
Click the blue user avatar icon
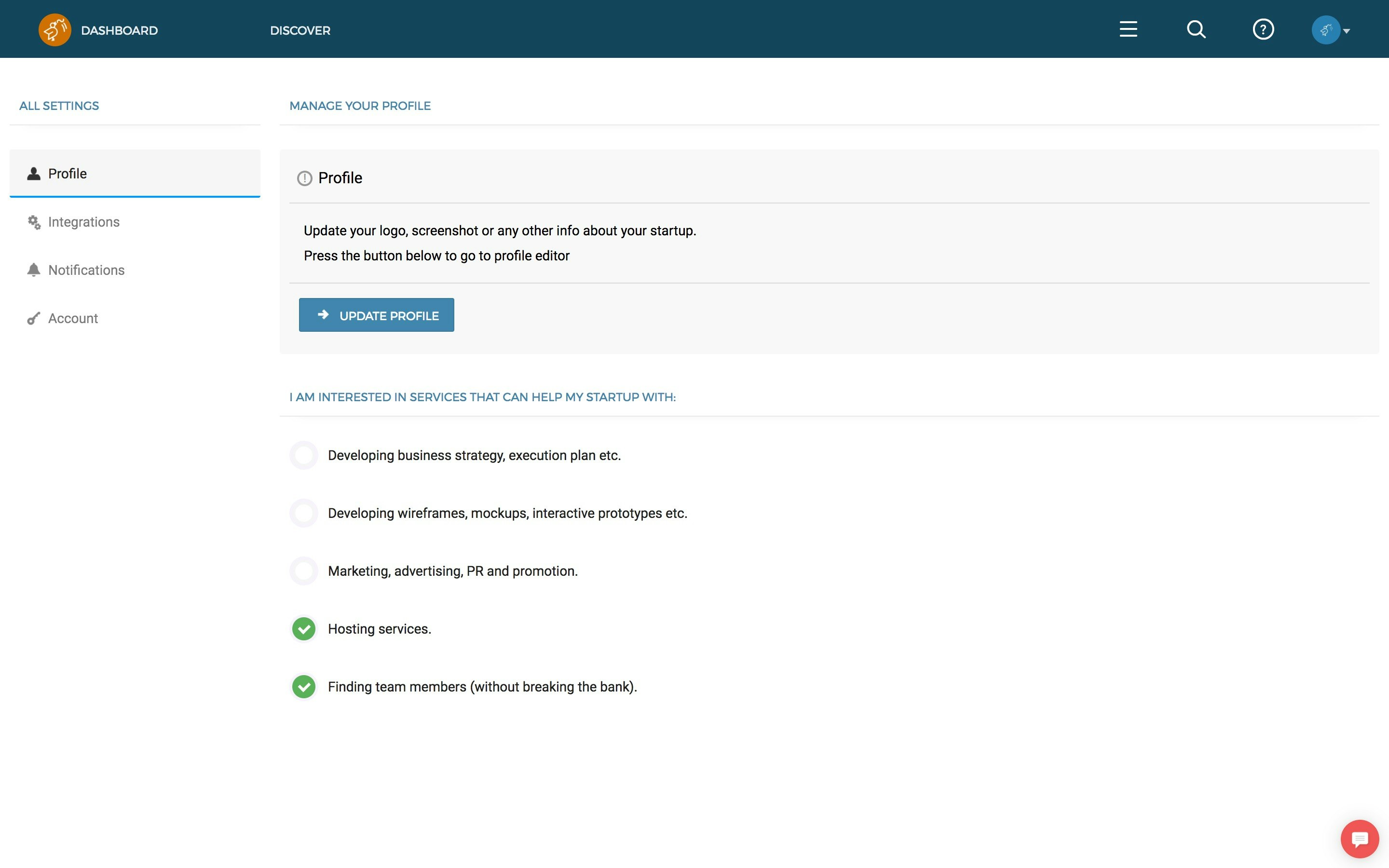[1325, 30]
